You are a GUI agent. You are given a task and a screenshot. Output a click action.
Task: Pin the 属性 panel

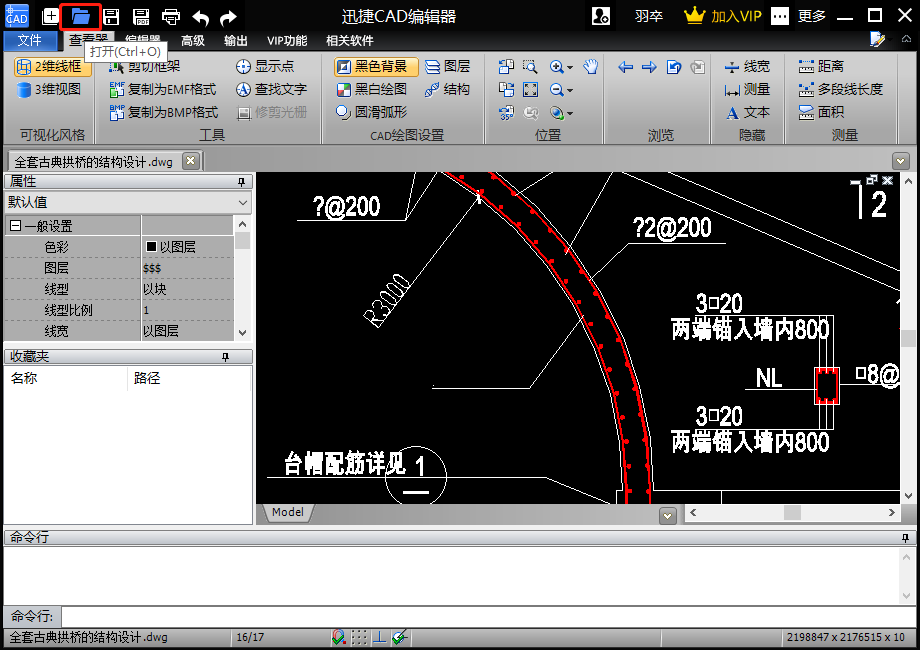pyautogui.click(x=241, y=182)
